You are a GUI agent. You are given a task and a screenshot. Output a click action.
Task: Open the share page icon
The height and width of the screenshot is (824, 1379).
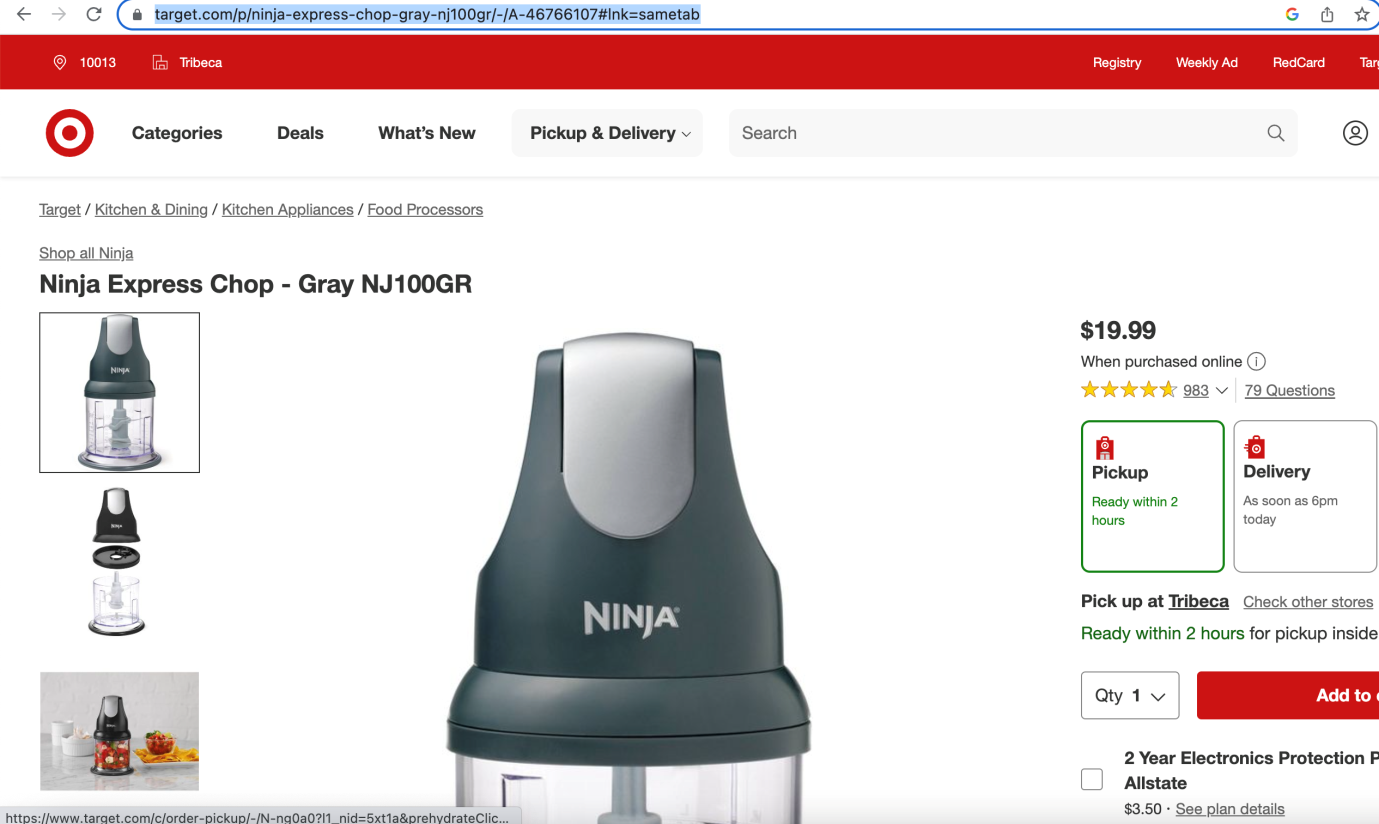click(x=1327, y=14)
